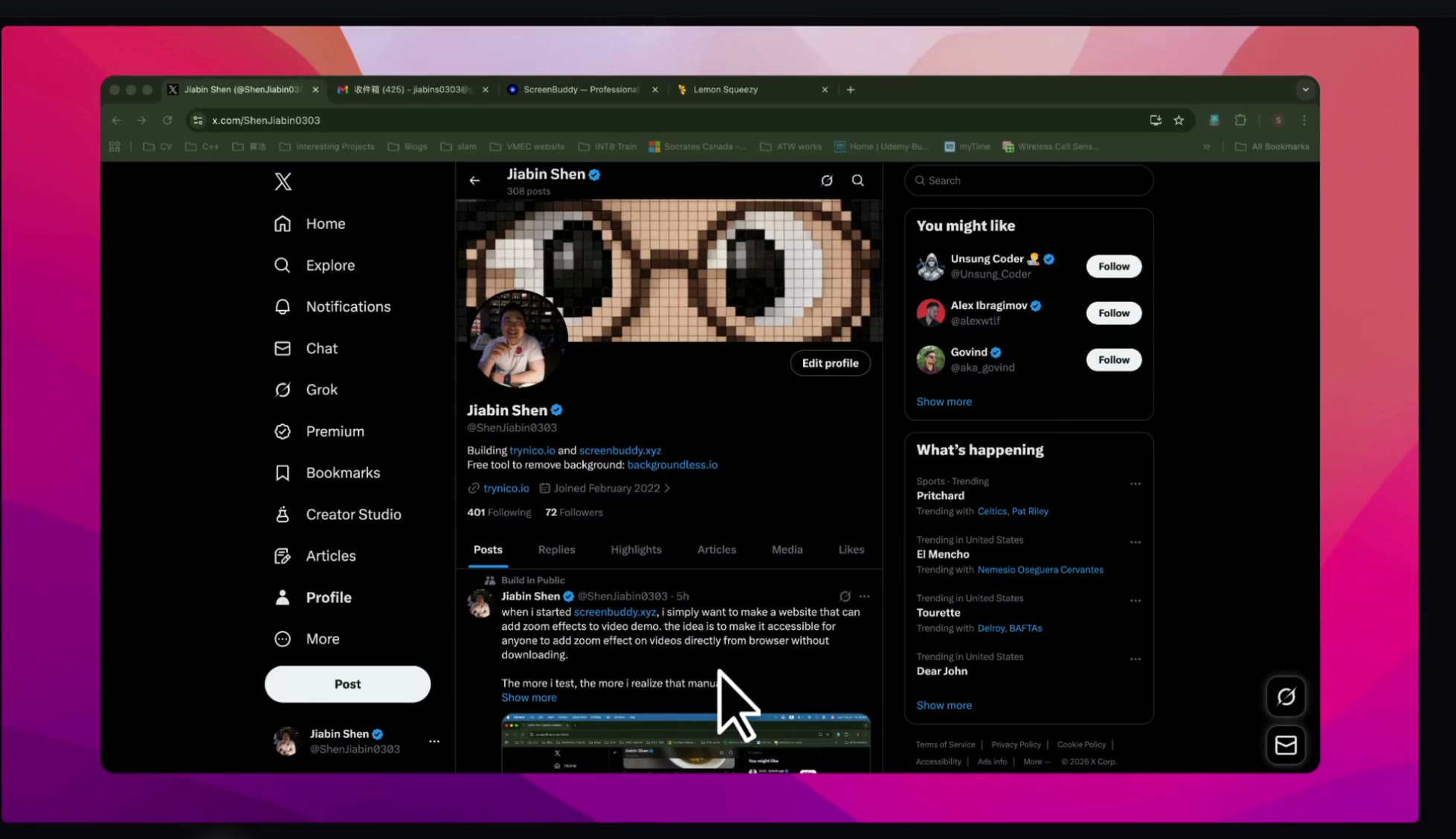The height and width of the screenshot is (839, 1456).
Task: Open options for Dear John trend
Action: pos(1135,659)
